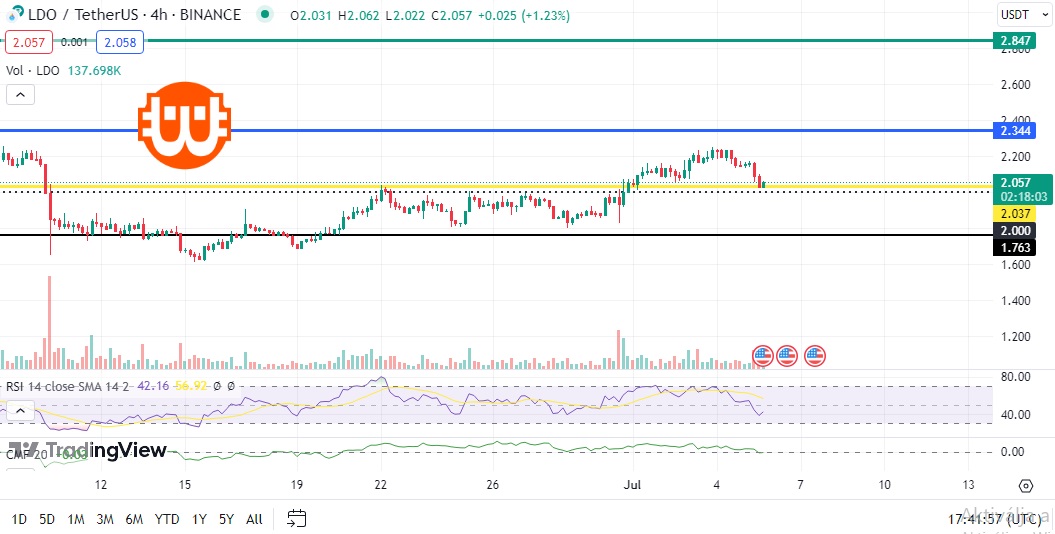The height and width of the screenshot is (534, 1055).
Task: Select the 5Y time range
Action: tap(226, 519)
